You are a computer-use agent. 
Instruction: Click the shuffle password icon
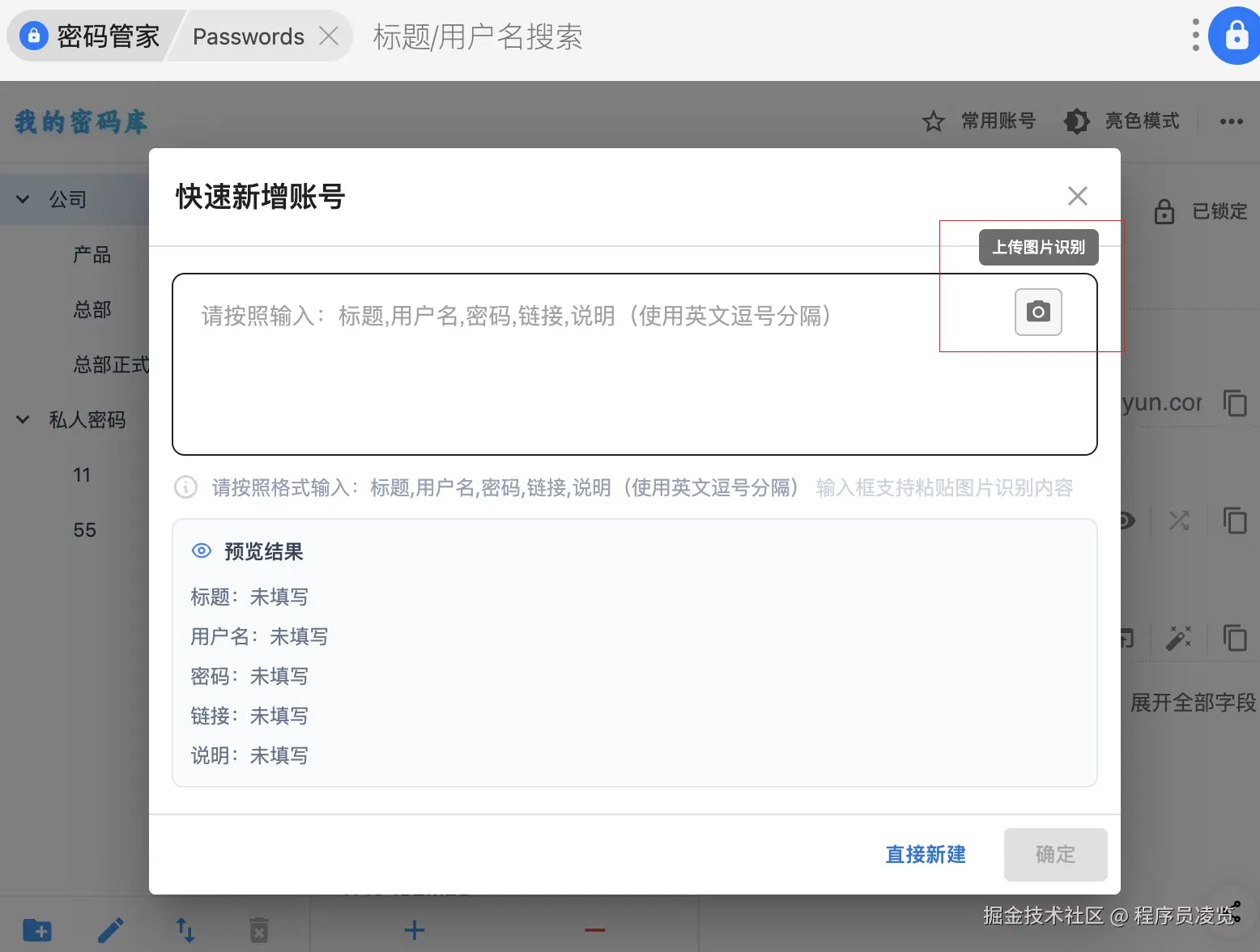click(x=1179, y=521)
